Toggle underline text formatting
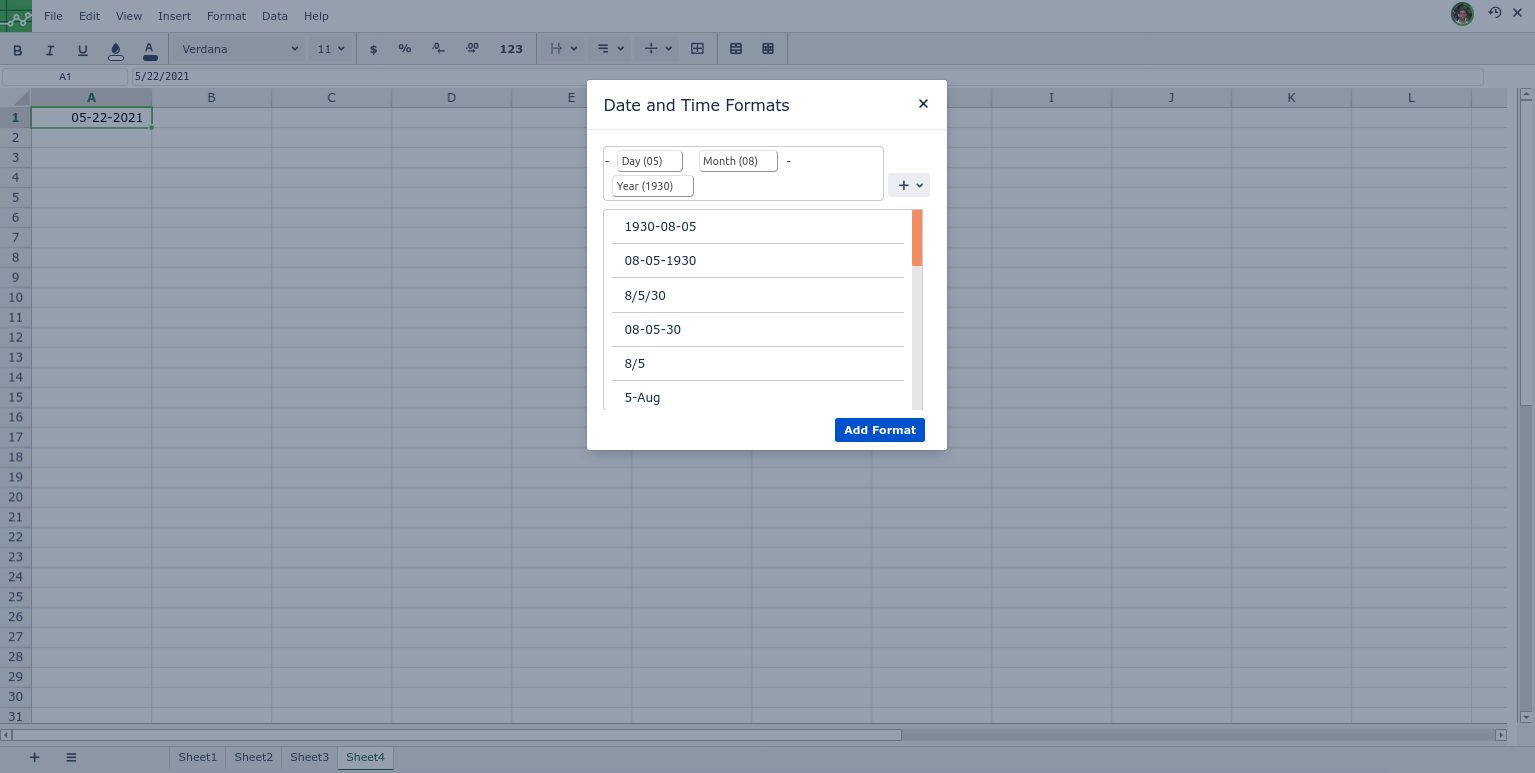The image size is (1535, 773). click(82, 49)
